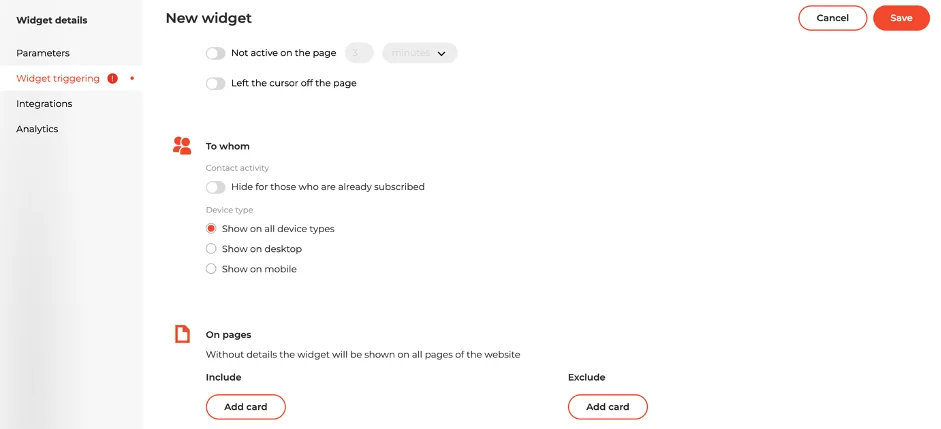The image size is (941, 429).
Task: Choose Show on mobile radio button
Action: pyautogui.click(x=211, y=269)
